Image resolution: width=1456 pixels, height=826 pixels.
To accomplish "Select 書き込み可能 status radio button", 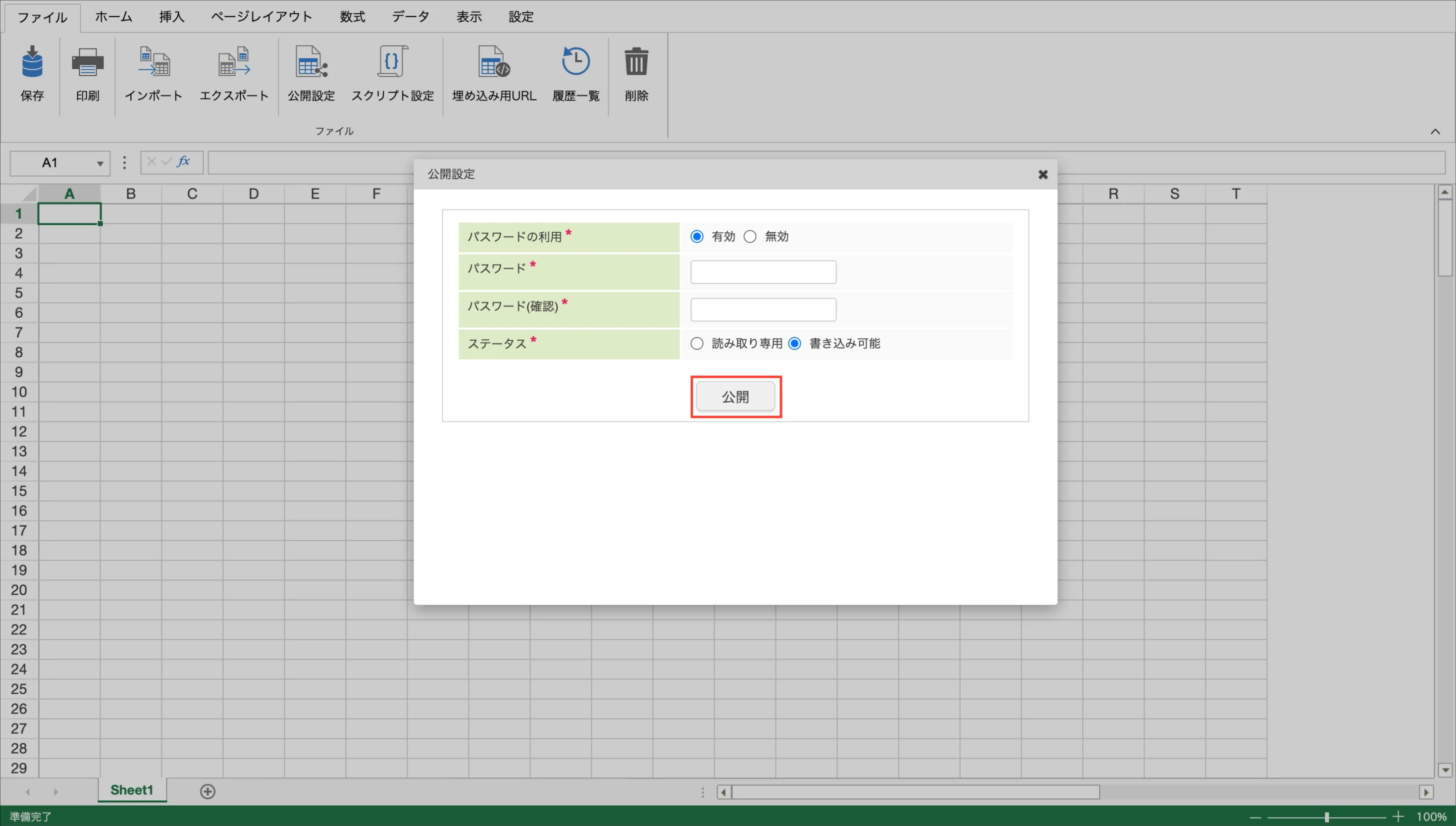I will [795, 343].
